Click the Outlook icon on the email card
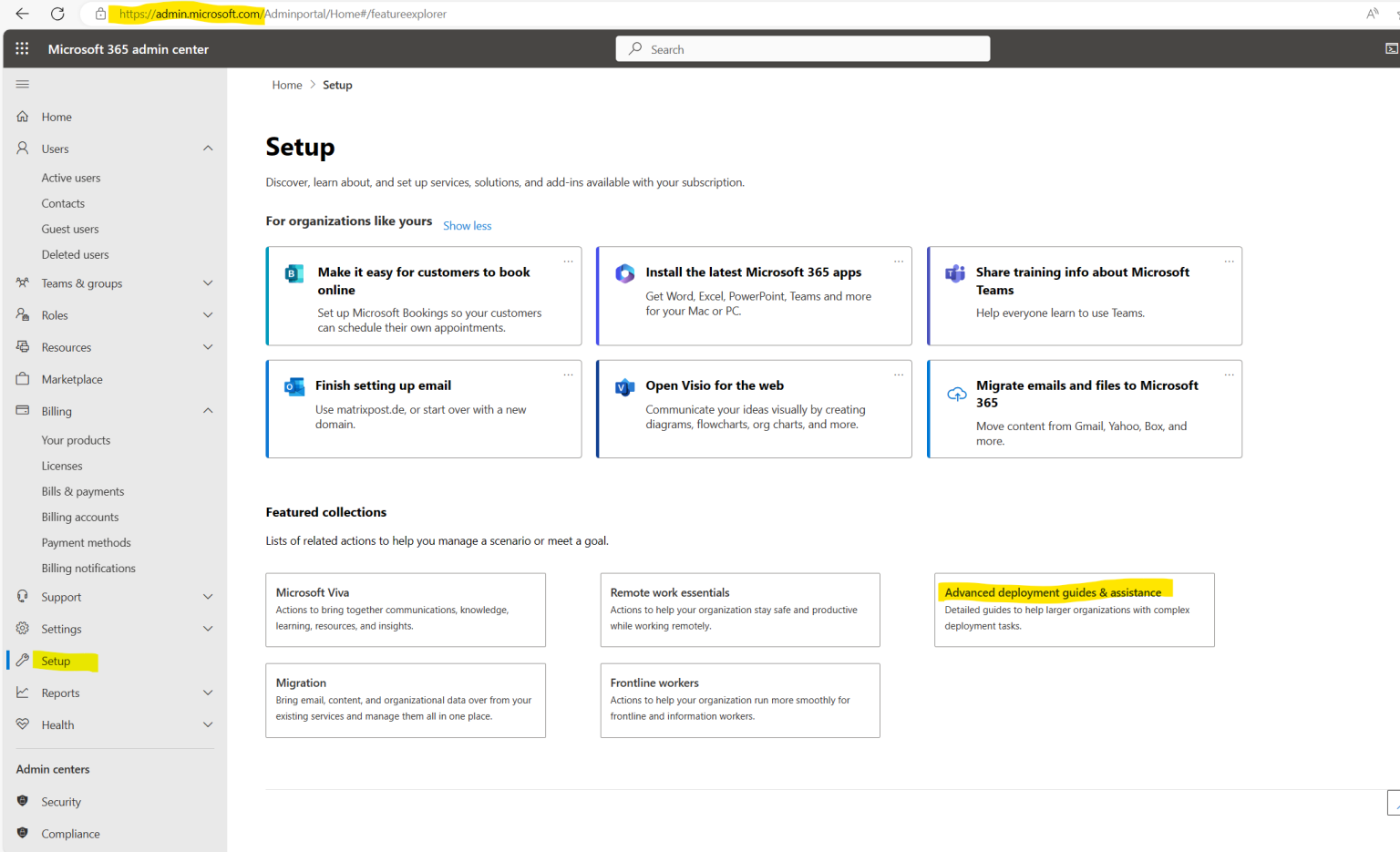 point(294,386)
